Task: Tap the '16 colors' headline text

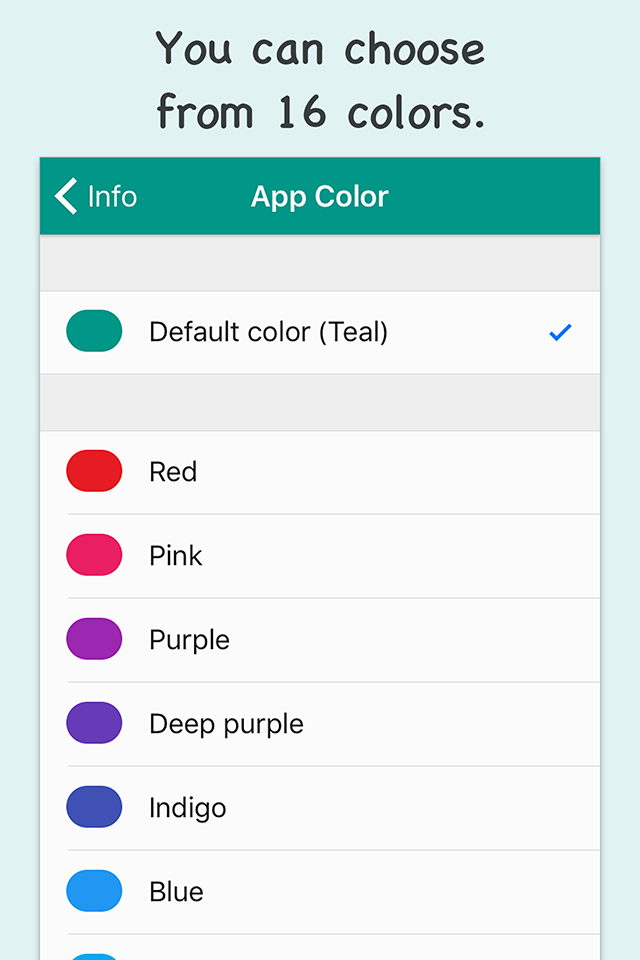Action: pyautogui.click(x=382, y=112)
